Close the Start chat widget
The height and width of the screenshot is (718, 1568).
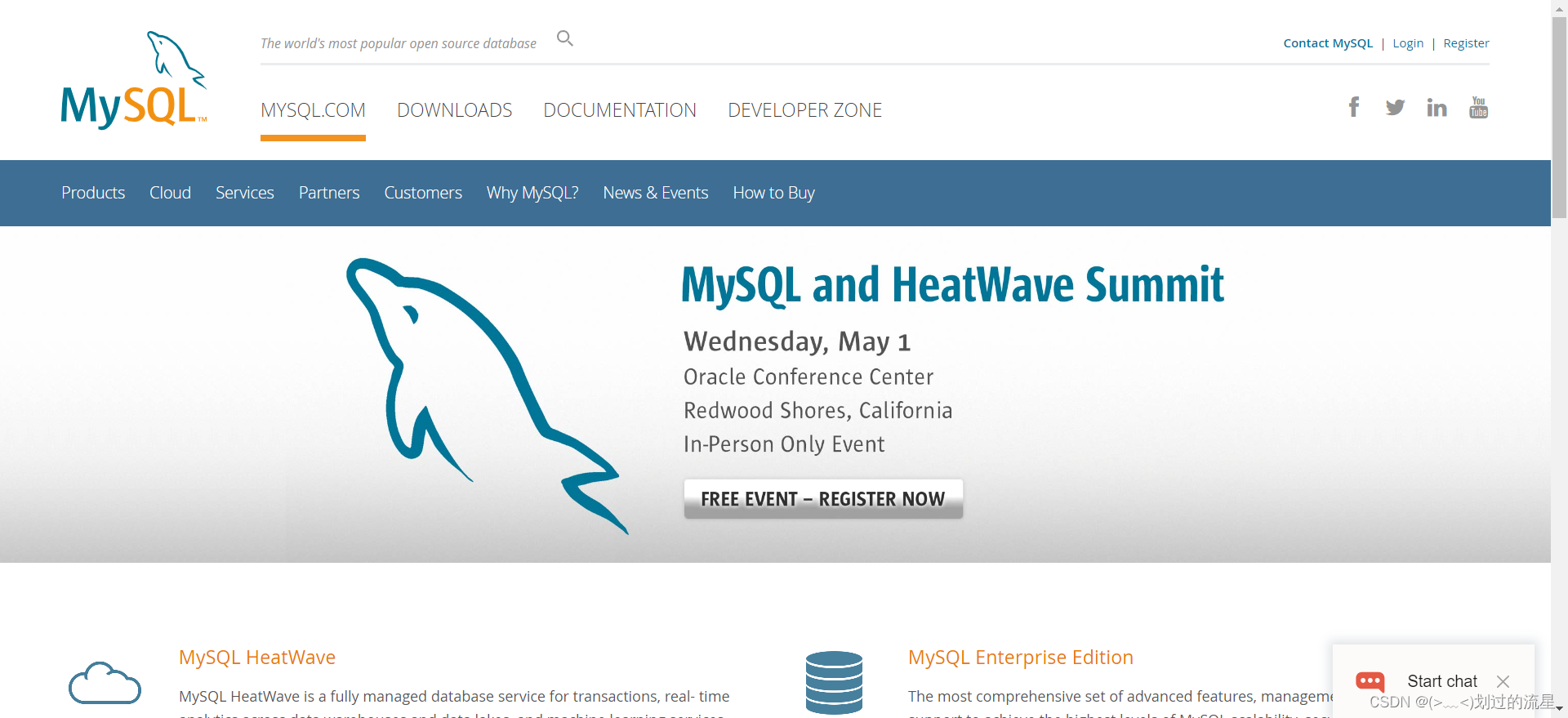click(x=1503, y=681)
